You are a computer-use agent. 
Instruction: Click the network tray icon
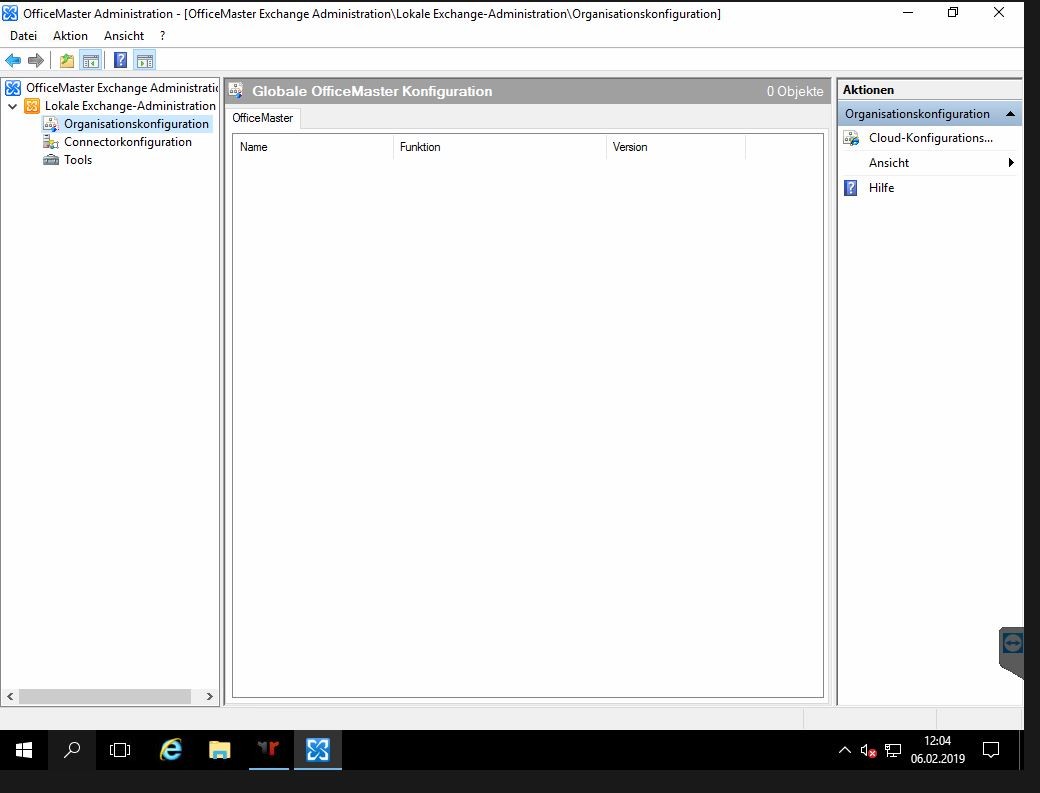(x=893, y=751)
